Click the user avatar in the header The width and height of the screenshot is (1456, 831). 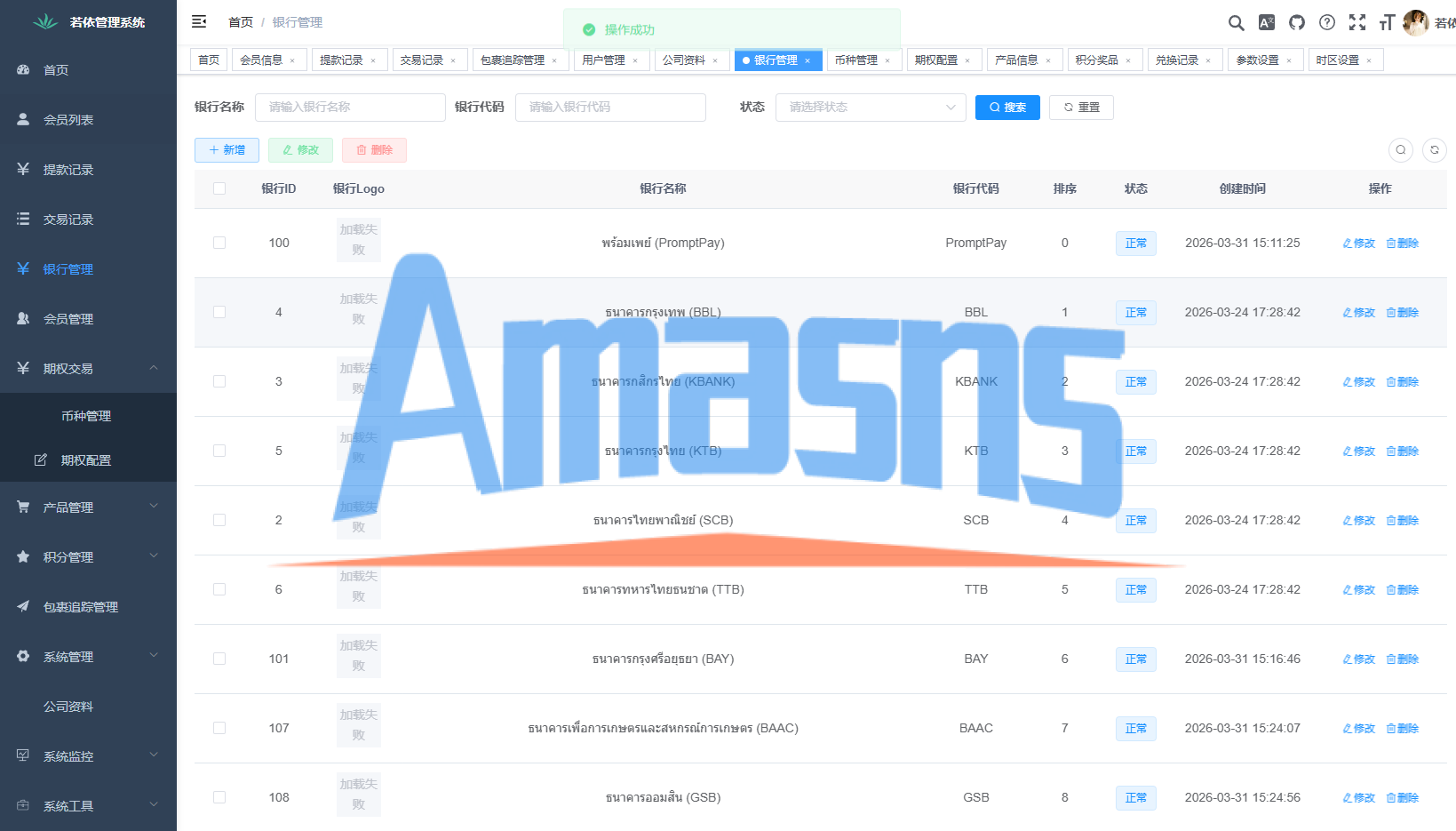(1415, 22)
